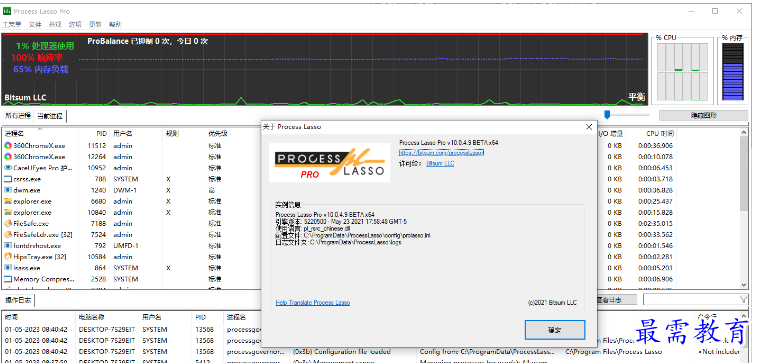
Task: Click the memory usage bar meter
Action: 732,72
